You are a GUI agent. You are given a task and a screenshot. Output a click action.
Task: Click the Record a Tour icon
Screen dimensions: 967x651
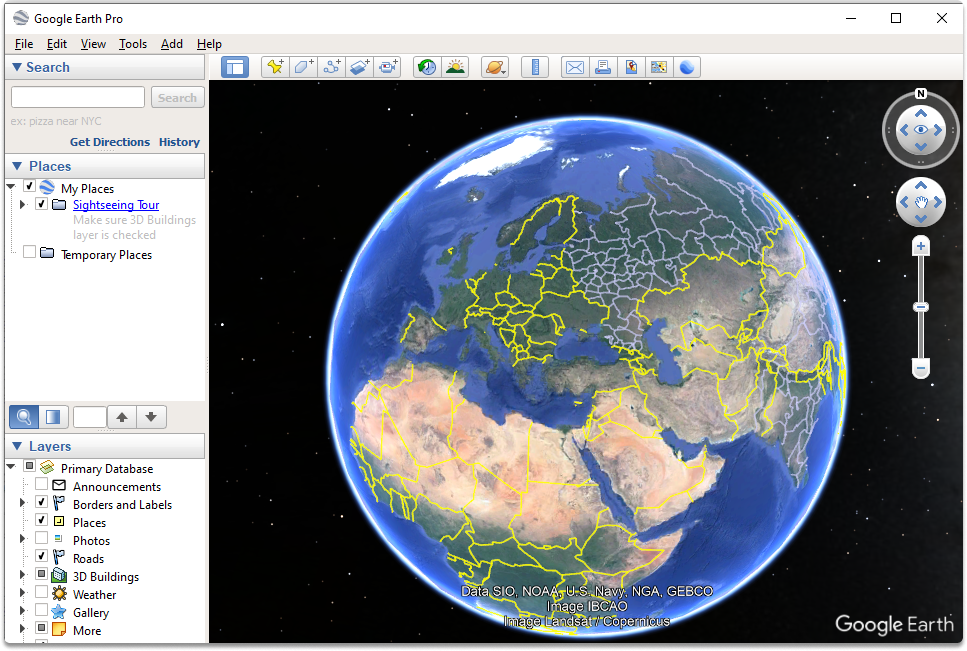click(388, 67)
